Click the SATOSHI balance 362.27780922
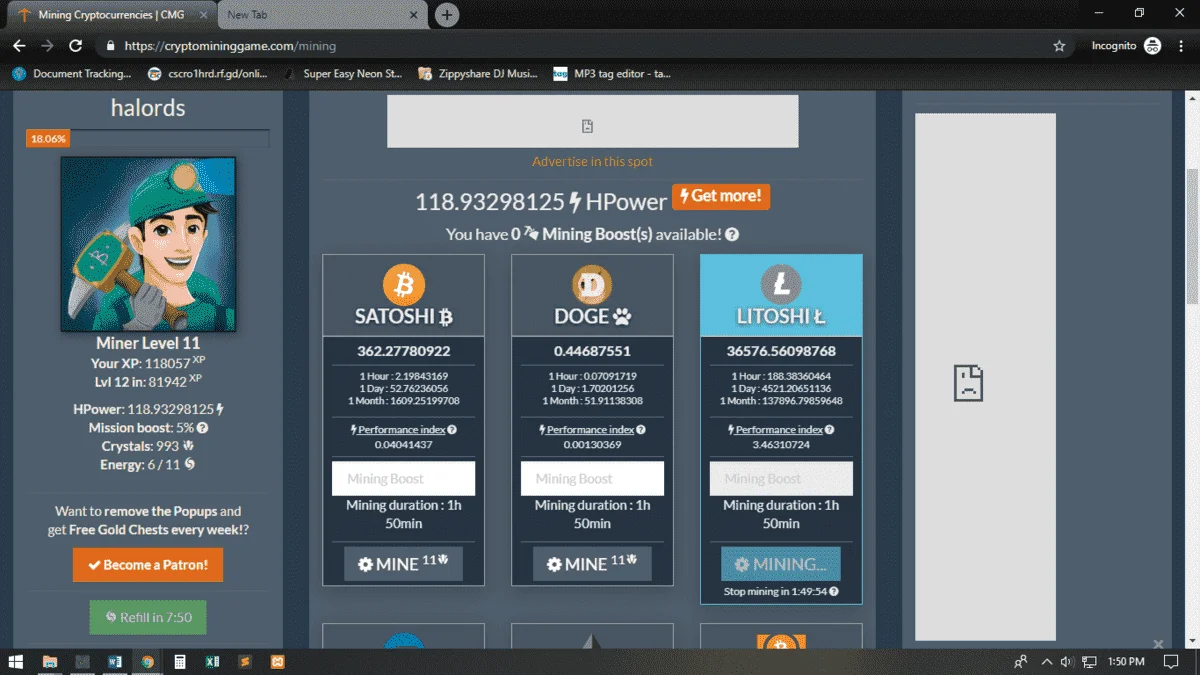The width and height of the screenshot is (1200, 675). click(404, 351)
